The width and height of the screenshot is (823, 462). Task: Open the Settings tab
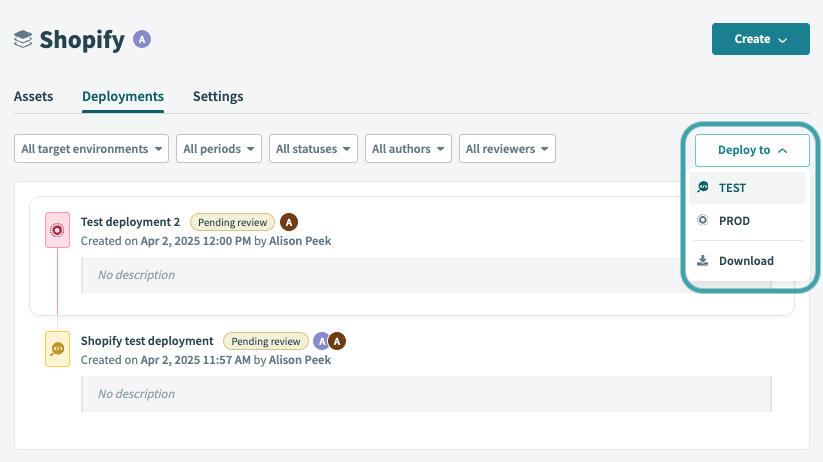tap(218, 97)
